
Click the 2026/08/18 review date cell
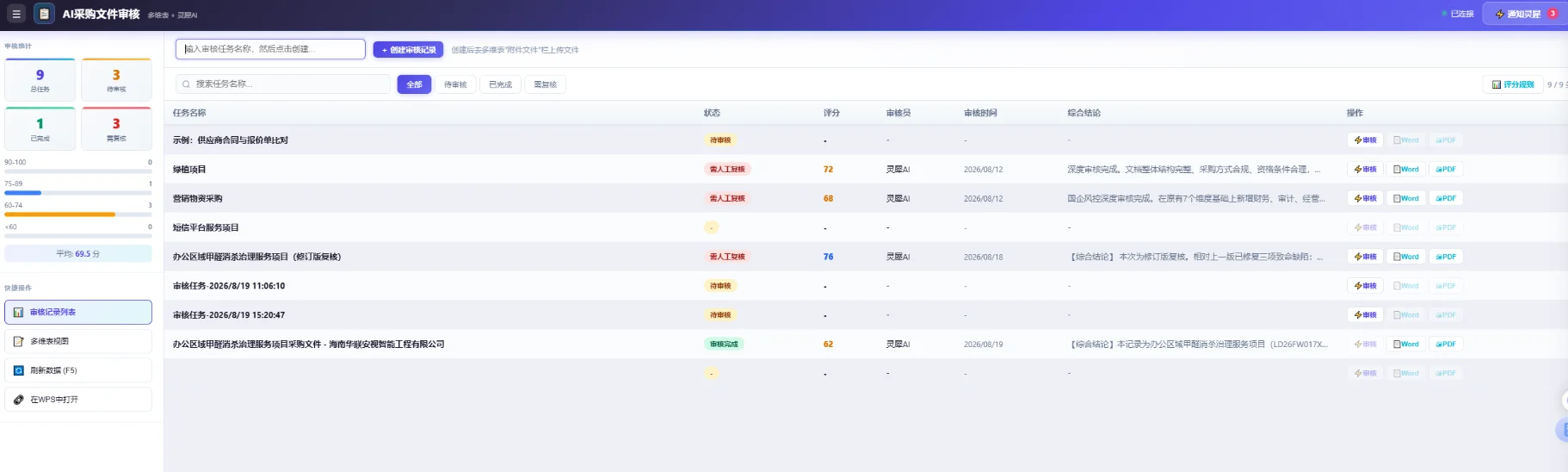click(x=983, y=257)
